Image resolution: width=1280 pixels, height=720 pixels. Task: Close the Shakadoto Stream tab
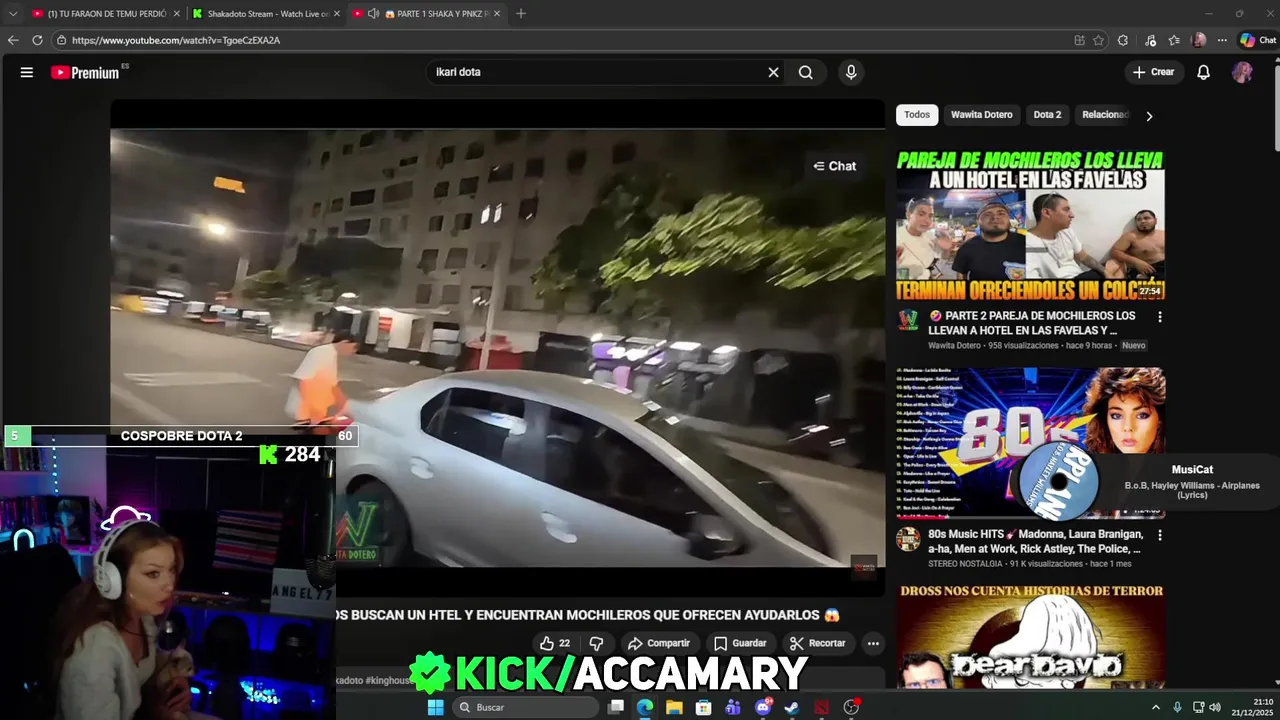(x=337, y=14)
